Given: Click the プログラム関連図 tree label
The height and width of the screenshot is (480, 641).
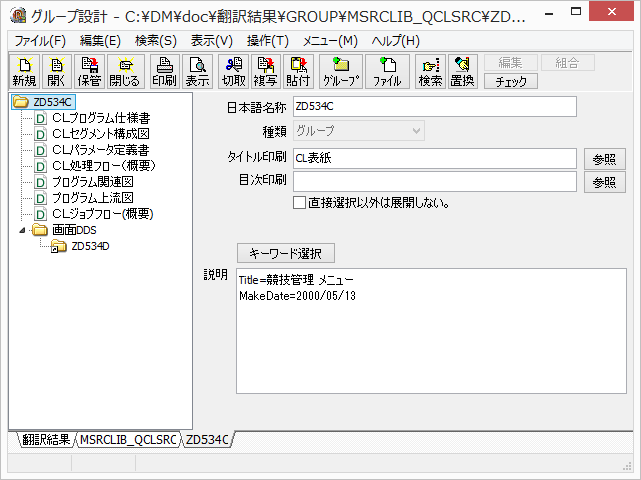Looking at the screenshot, I should point(93,182).
